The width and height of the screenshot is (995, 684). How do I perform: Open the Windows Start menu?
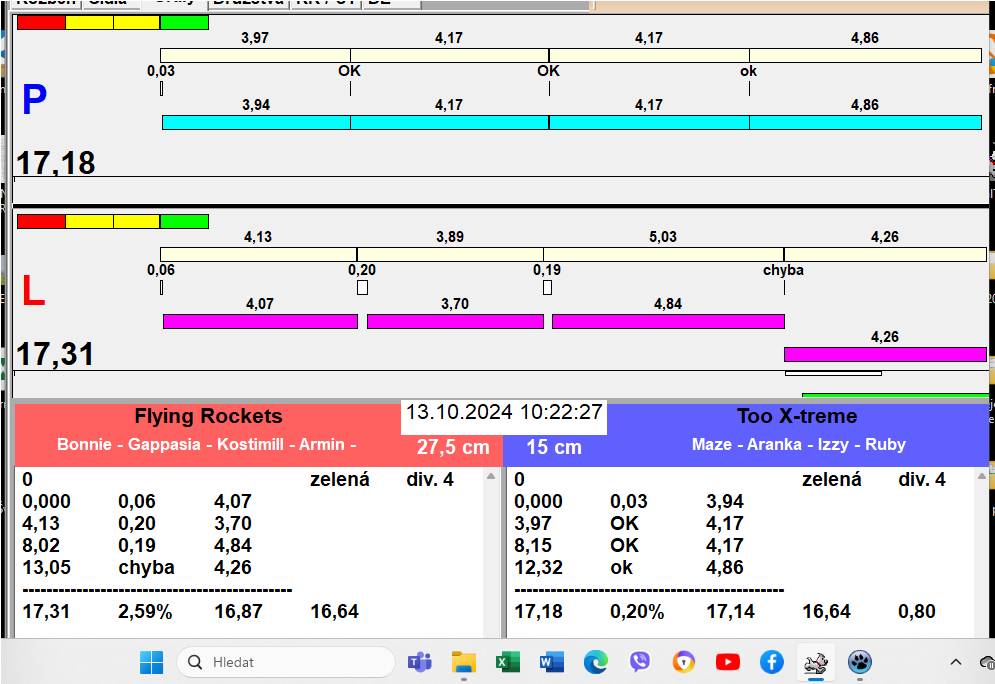(x=151, y=662)
